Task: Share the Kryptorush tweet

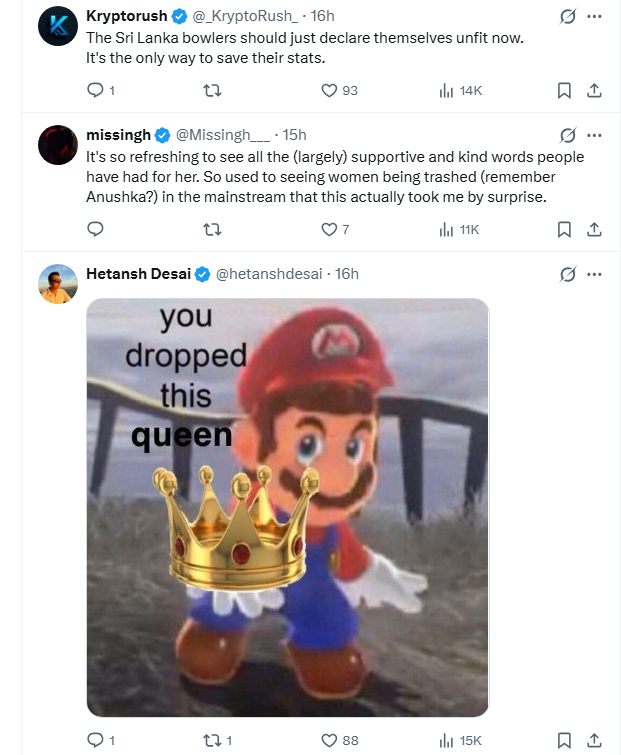Action: click(593, 91)
